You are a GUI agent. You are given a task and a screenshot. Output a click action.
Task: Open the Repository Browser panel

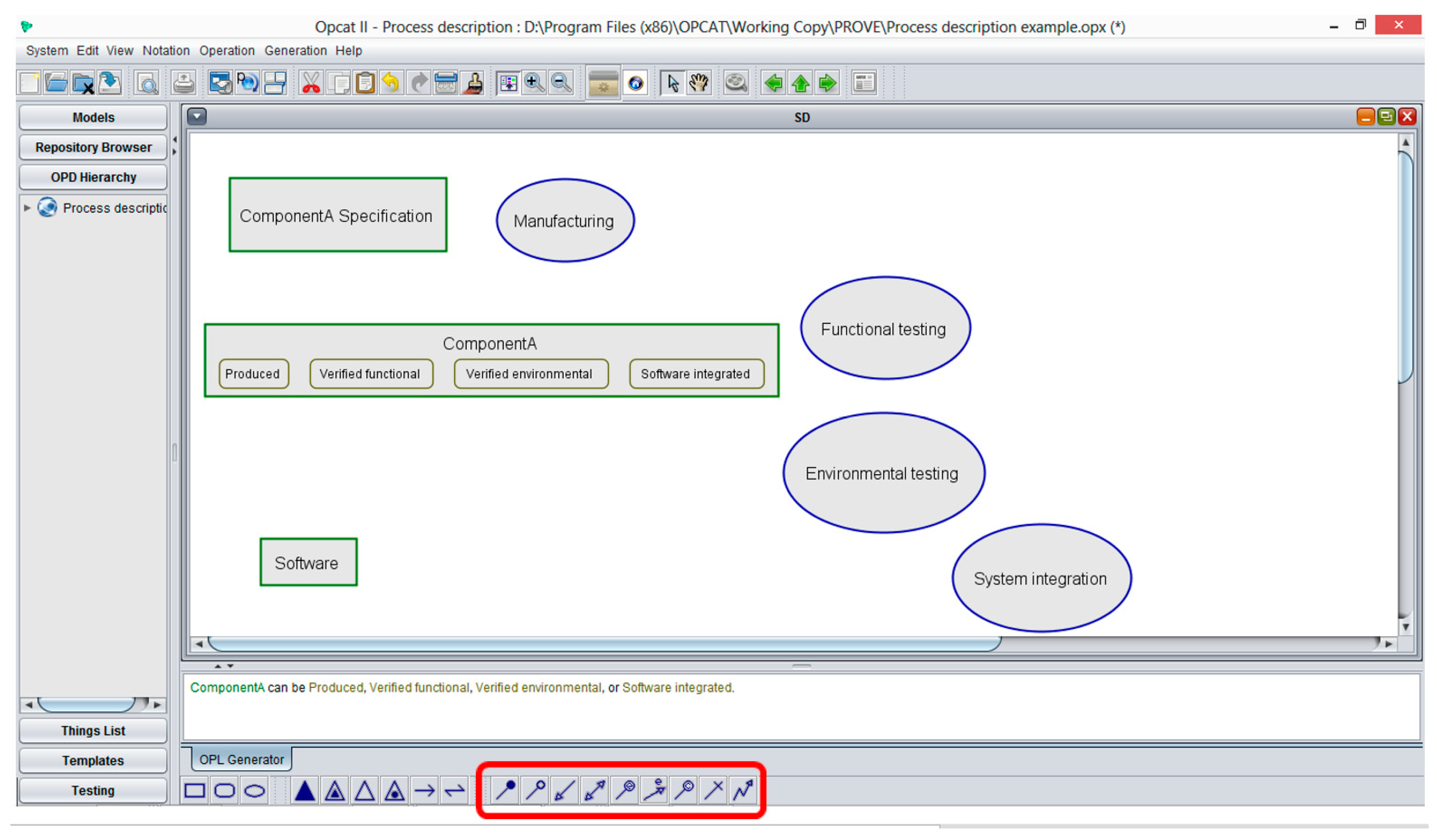94,147
